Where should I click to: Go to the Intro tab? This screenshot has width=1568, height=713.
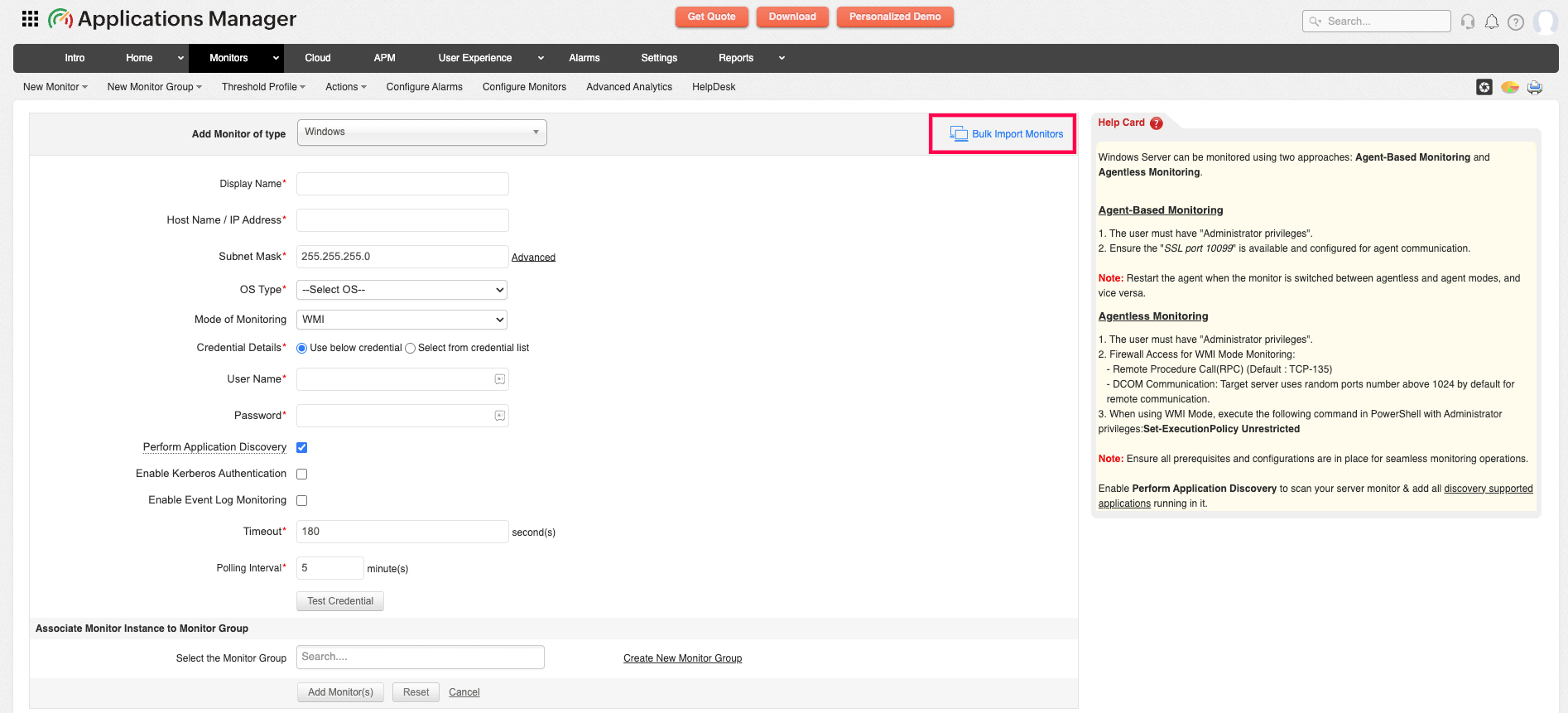[x=75, y=58]
